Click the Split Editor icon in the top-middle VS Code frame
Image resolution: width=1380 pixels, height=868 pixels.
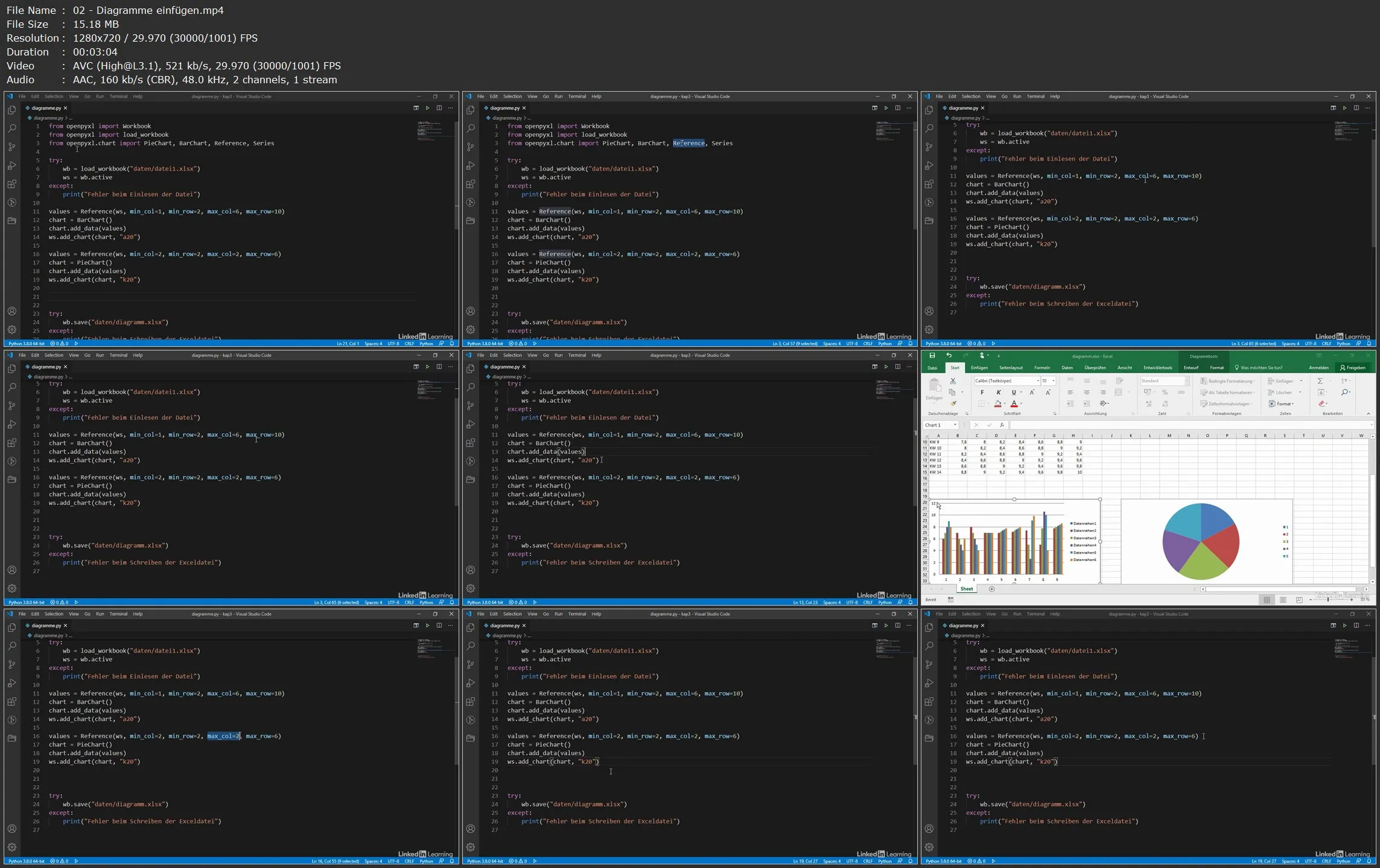click(898, 108)
